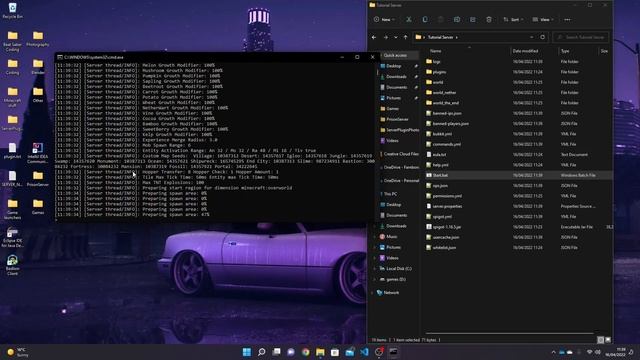
Task: Select PrisonServer in the navigation pane
Action: click(397, 119)
